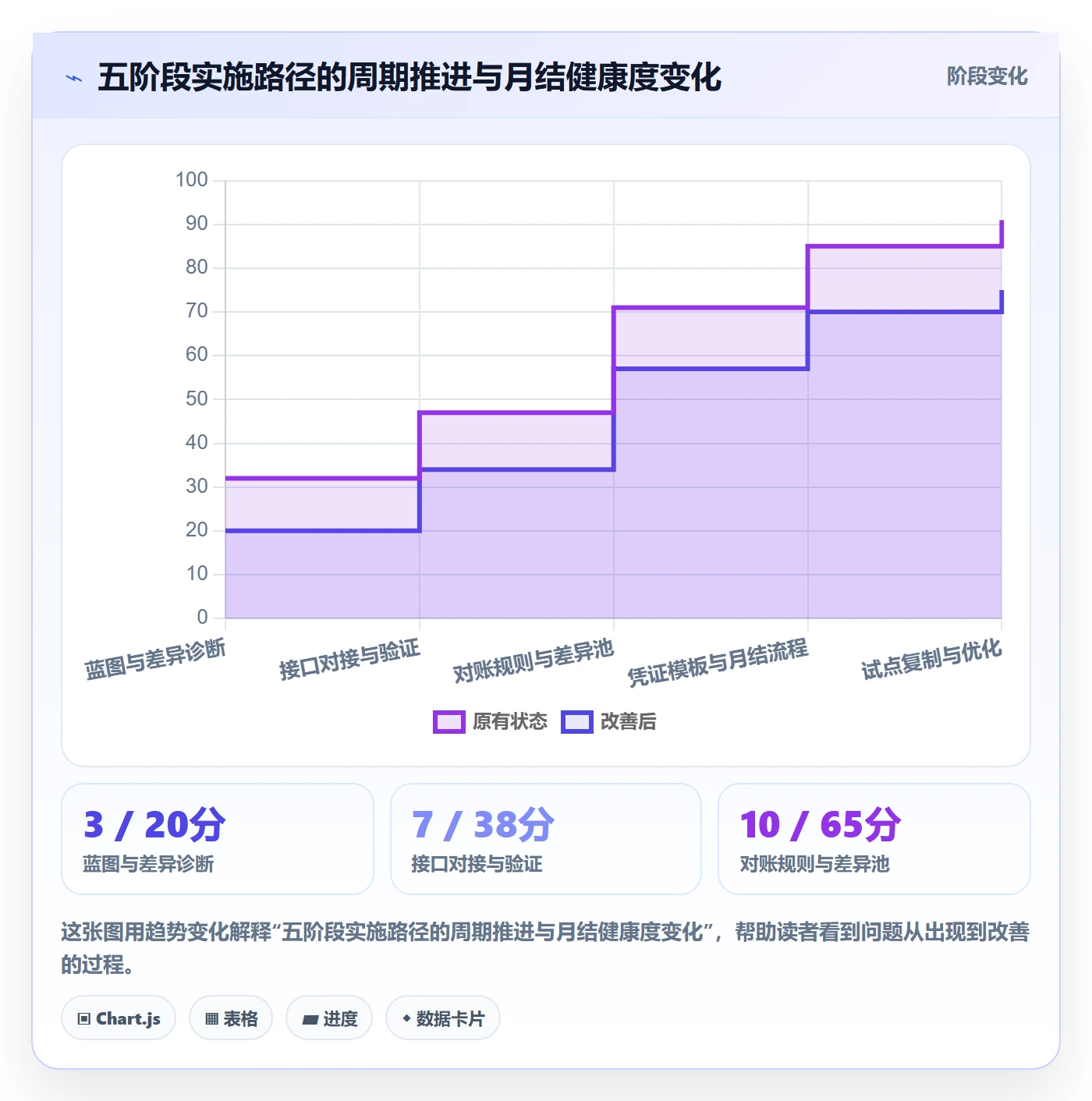Image resolution: width=1092 pixels, height=1101 pixels.
Task: Click the 100 y-axis value
Action: coord(192,180)
